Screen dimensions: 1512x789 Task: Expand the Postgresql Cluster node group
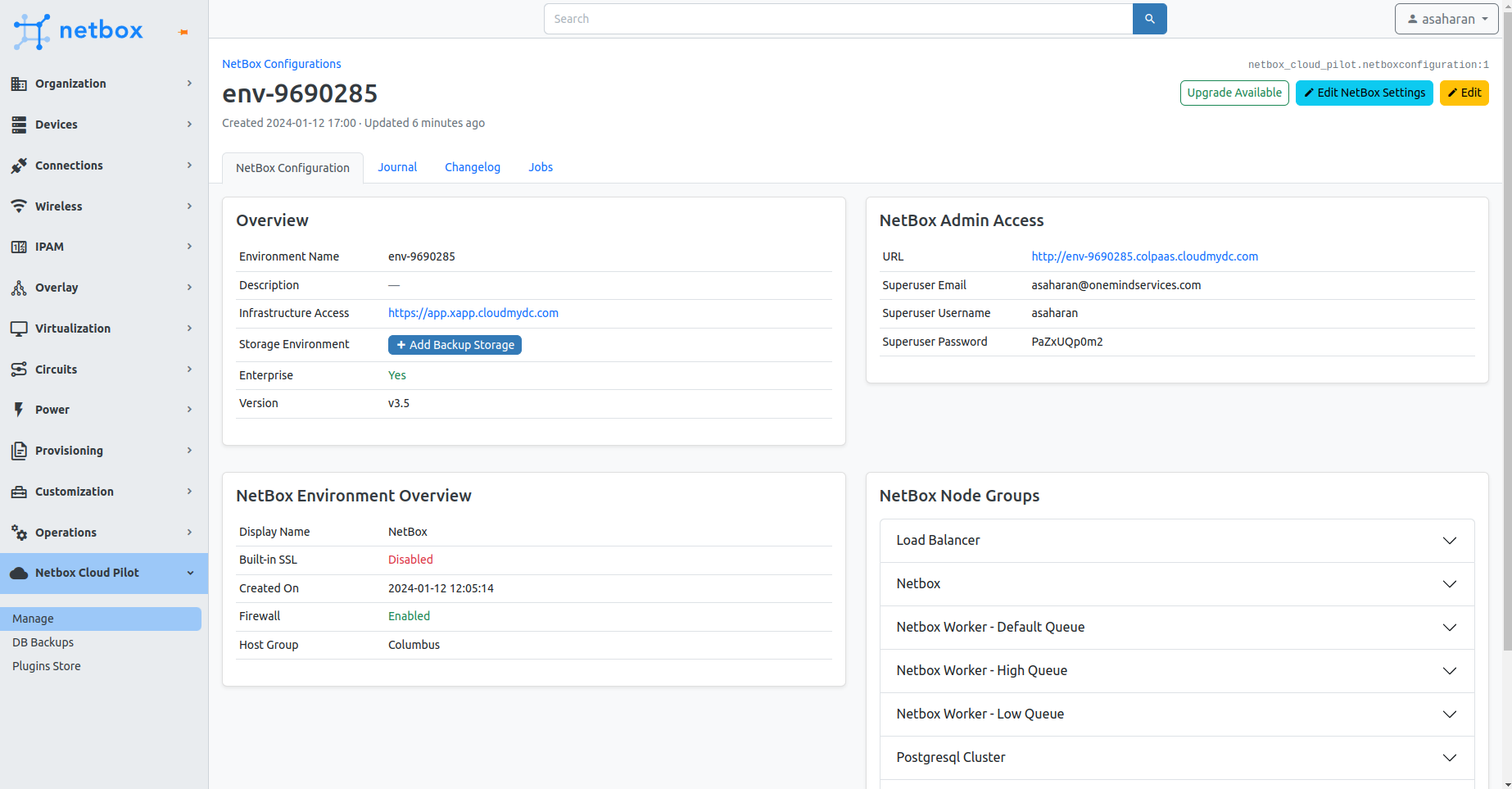(1177, 758)
